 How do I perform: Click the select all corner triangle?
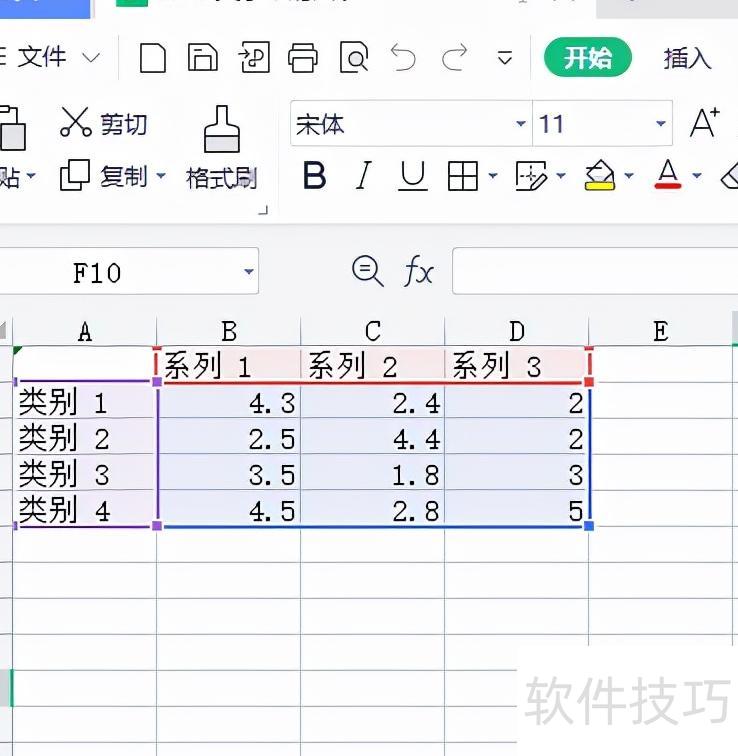coord(5,331)
